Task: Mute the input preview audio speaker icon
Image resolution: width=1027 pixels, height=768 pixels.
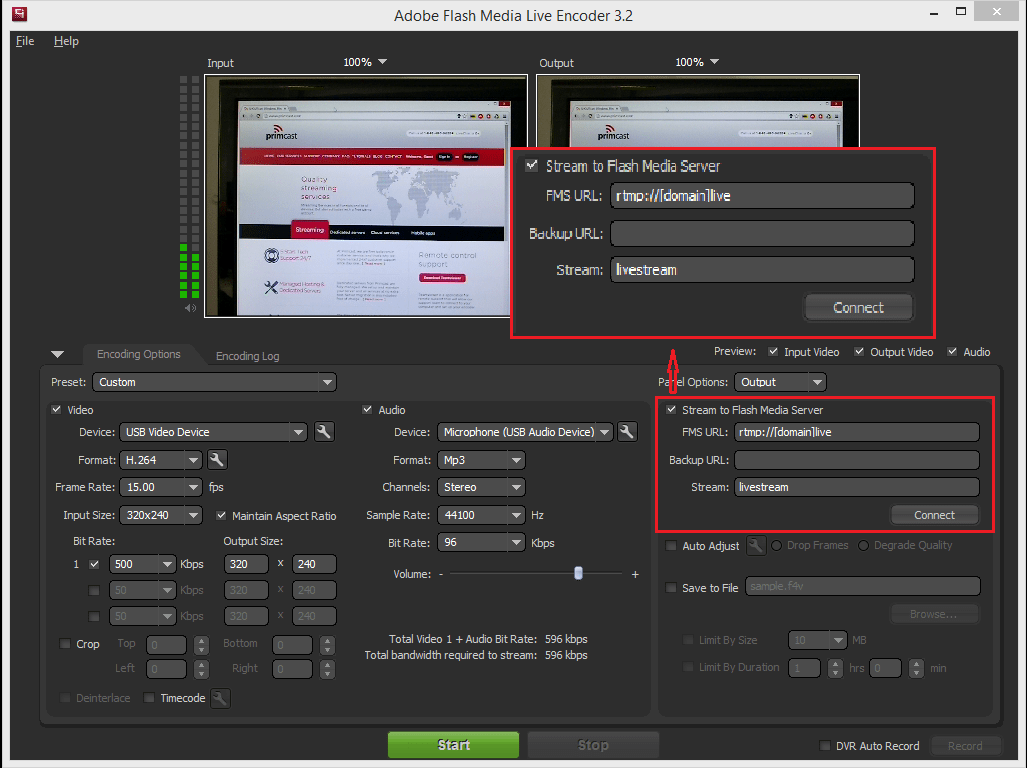Action: (x=190, y=308)
